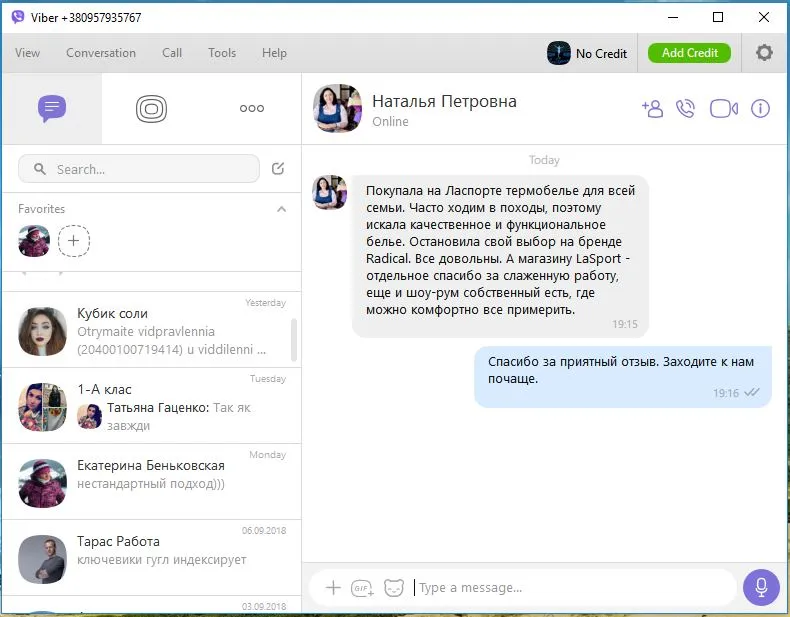Viewport: 790px width, 617px height.
Task: Click the Viber logo in the title bar
Action: [x=18, y=17]
